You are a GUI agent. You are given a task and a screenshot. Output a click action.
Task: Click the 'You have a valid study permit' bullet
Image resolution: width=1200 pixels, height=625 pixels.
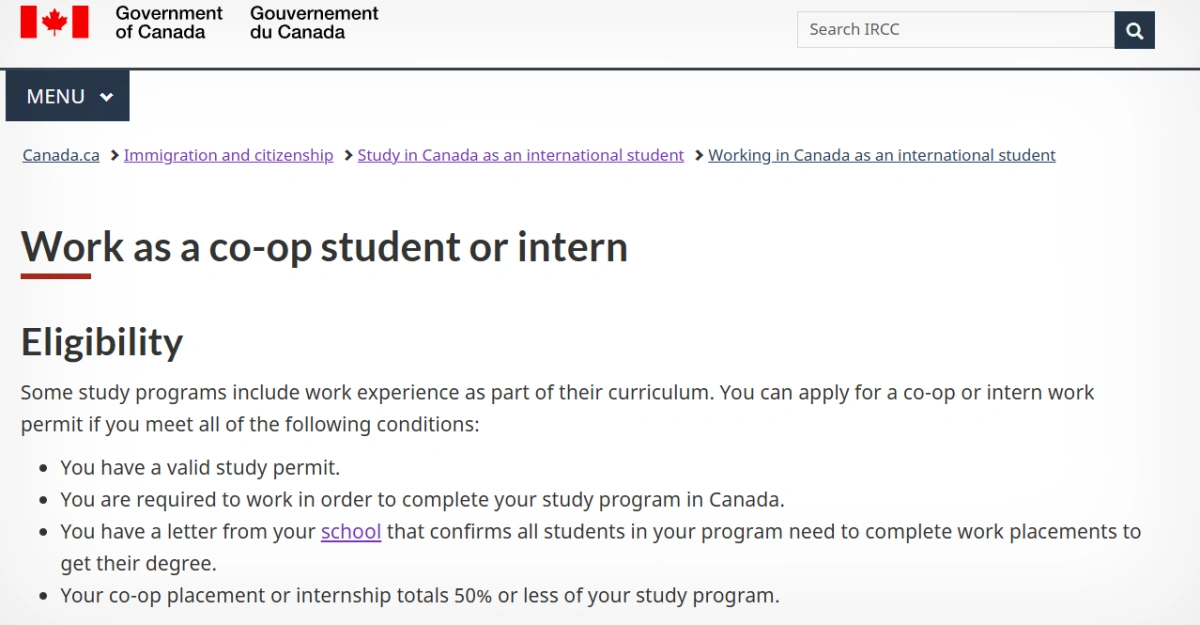coord(200,467)
